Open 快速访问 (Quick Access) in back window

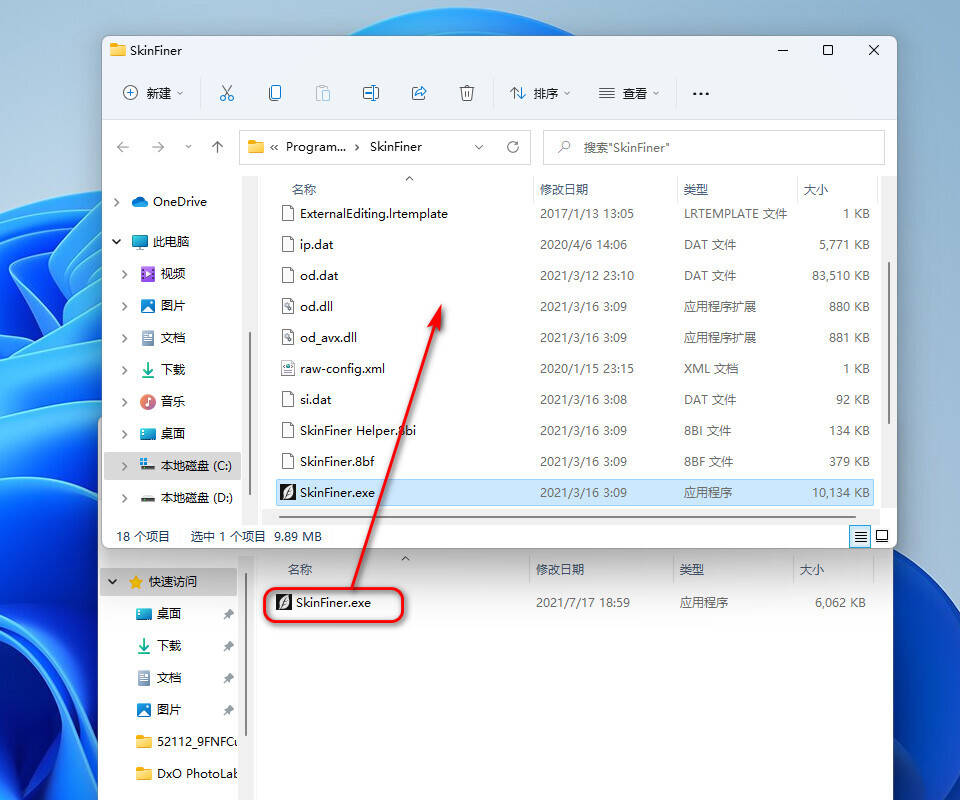pos(172,582)
